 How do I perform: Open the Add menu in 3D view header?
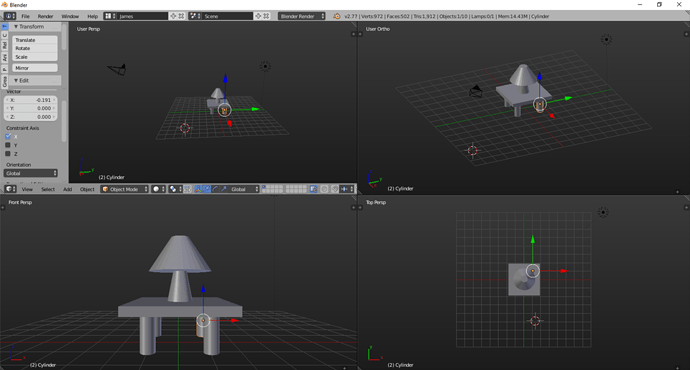click(x=67, y=189)
